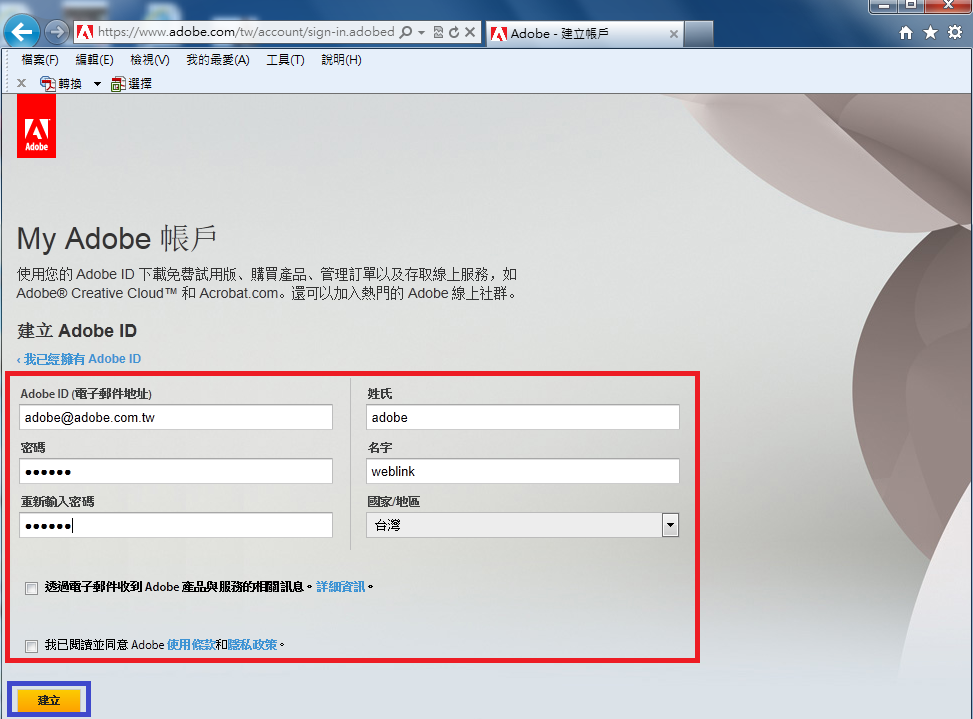Click the 轉換 PDF convert button
Screen dimensions: 973x719
click(x=61, y=83)
